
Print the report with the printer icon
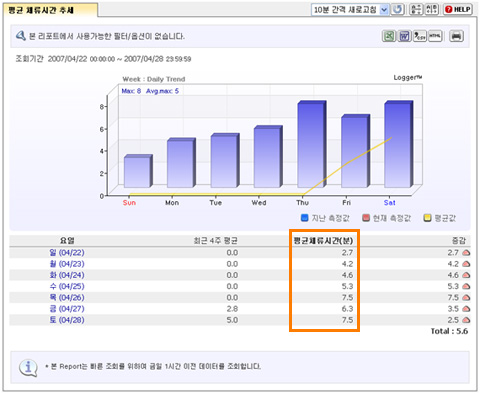coord(456,36)
